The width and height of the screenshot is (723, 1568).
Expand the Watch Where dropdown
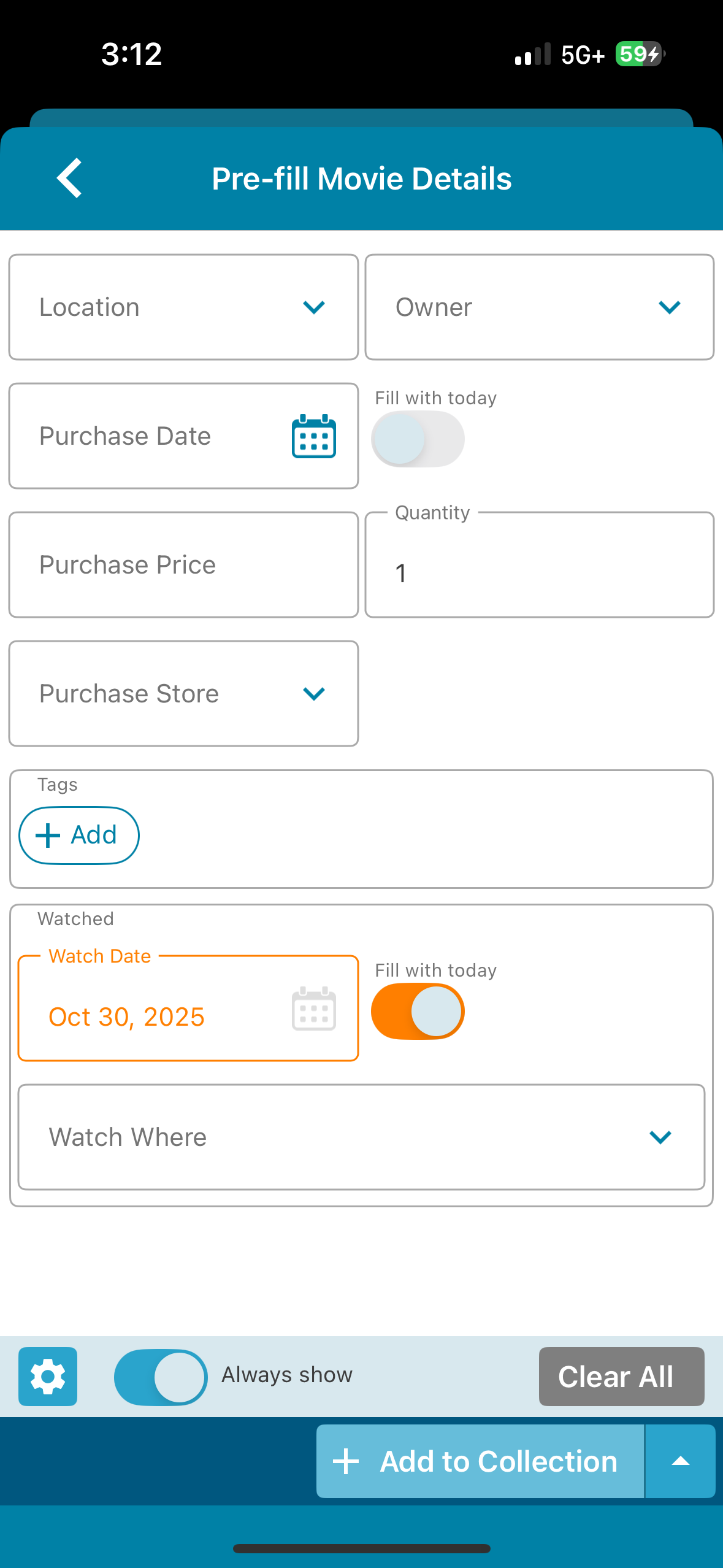coord(361,1137)
